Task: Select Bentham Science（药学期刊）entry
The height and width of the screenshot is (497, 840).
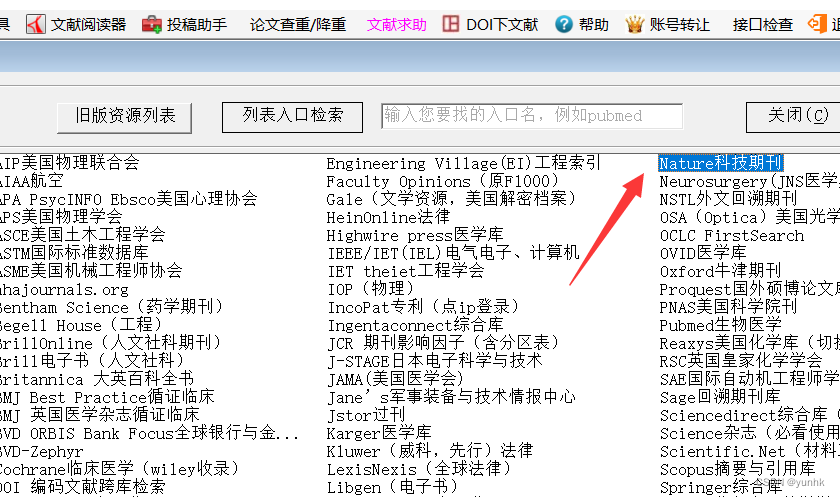Action: (x=111, y=307)
